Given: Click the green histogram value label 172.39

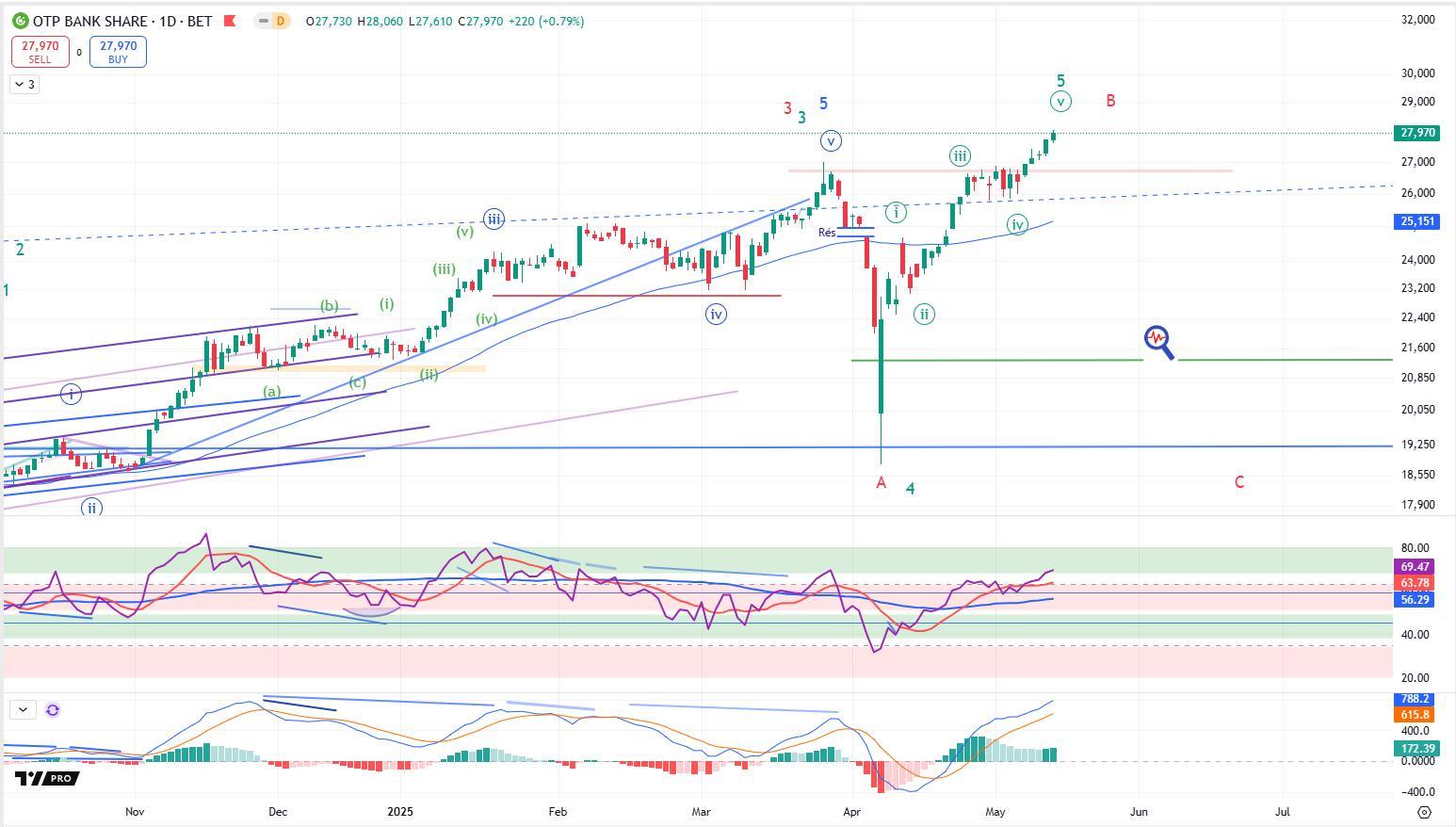Looking at the screenshot, I should tap(1416, 749).
